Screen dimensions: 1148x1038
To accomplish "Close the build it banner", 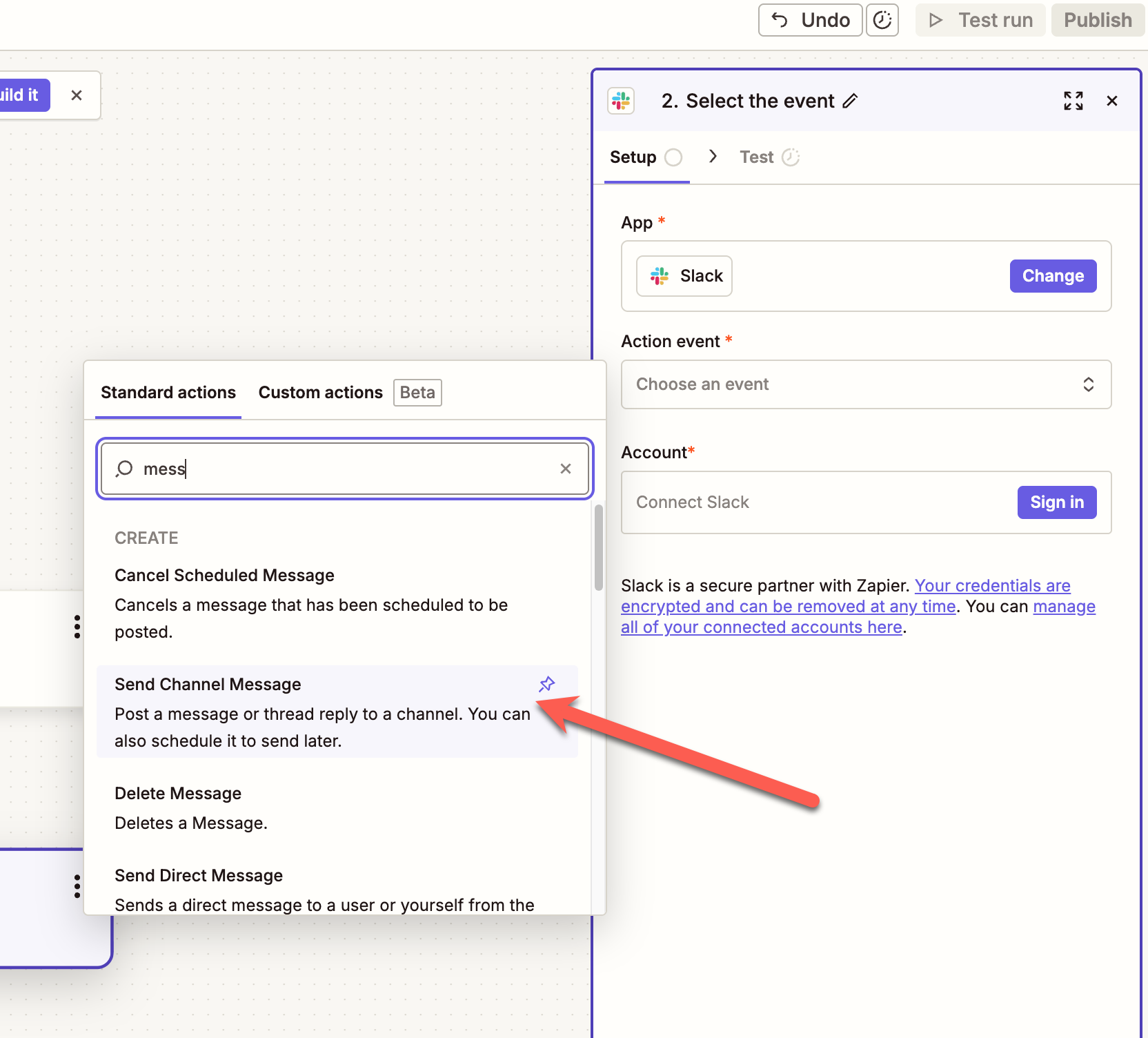I will coord(77,95).
